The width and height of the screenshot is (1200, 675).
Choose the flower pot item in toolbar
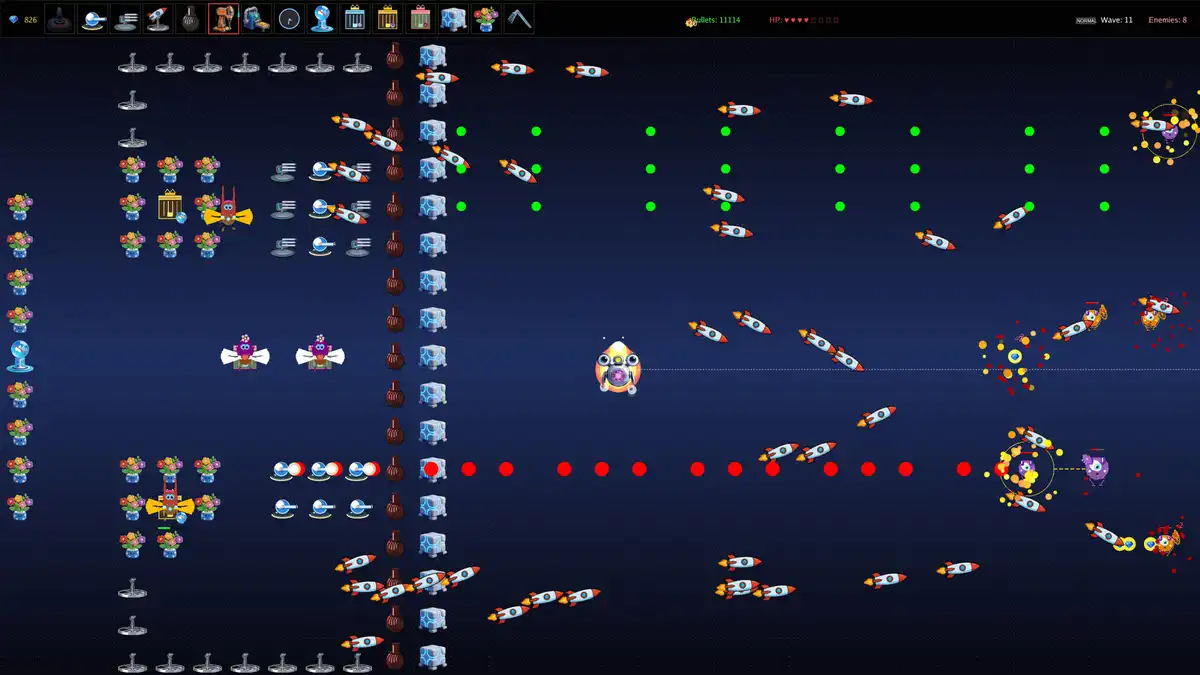[486, 18]
